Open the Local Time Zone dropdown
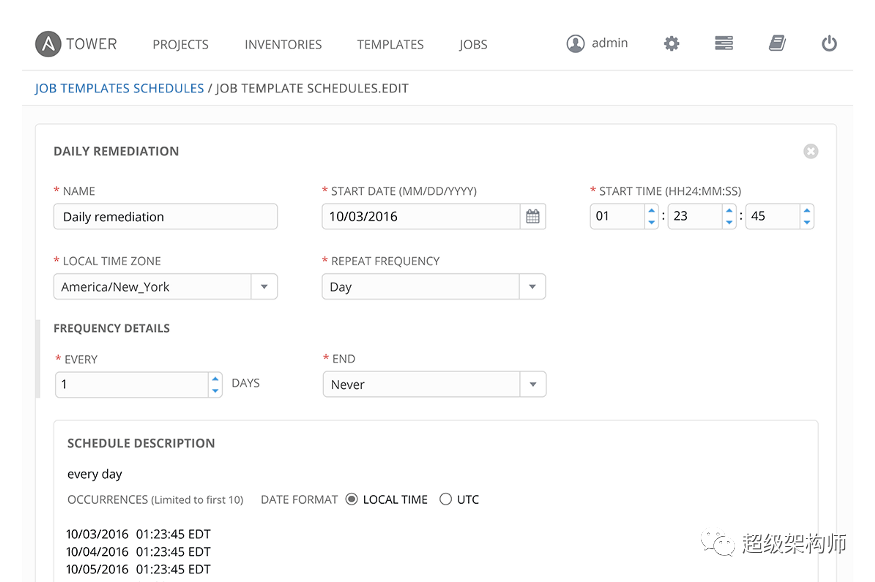The image size is (875, 582). pos(264,286)
